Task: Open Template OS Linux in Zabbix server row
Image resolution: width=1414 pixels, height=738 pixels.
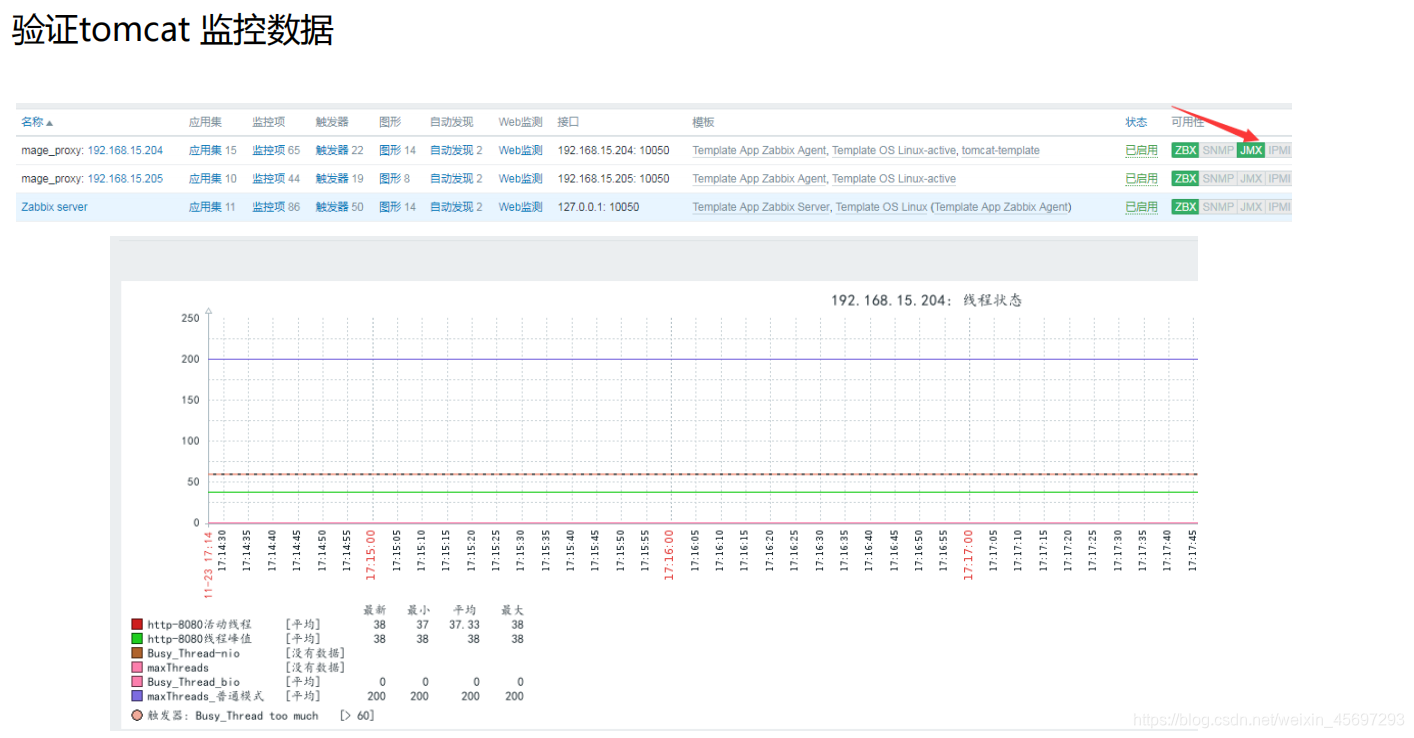Action: pyautogui.click(x=882, y=207)
